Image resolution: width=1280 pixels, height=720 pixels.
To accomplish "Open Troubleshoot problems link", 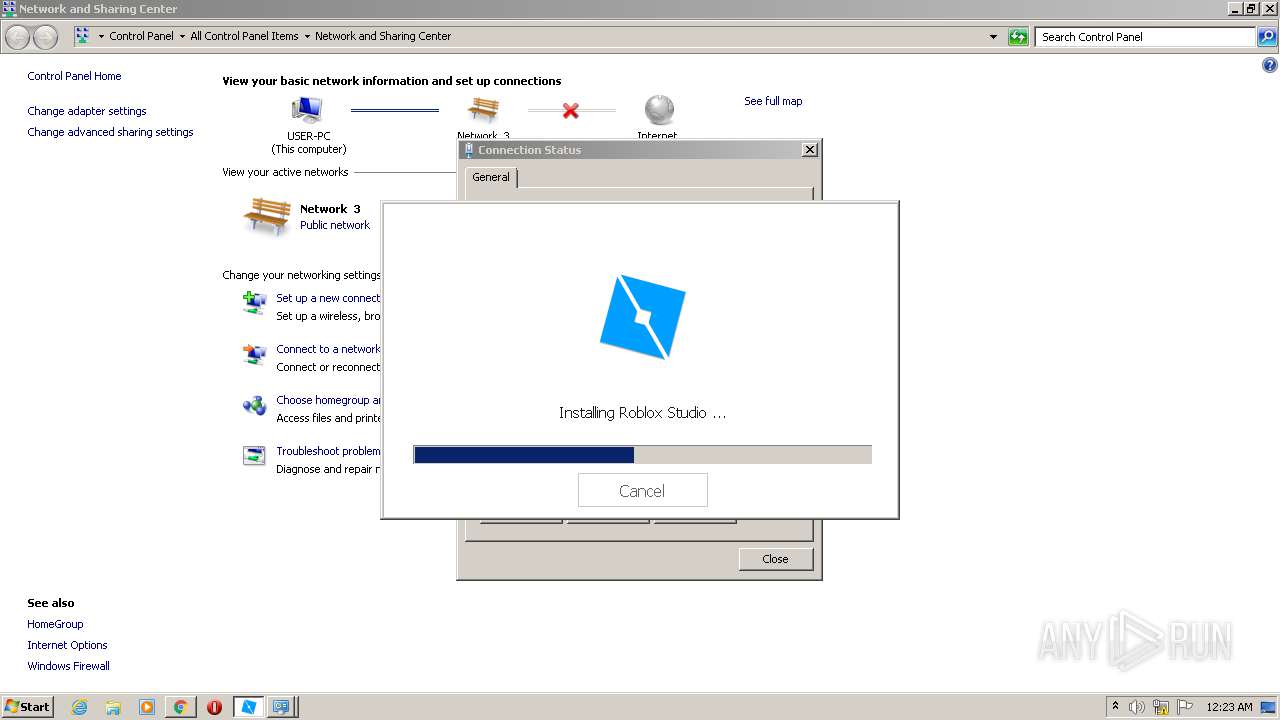I will [x=328, y=451].
